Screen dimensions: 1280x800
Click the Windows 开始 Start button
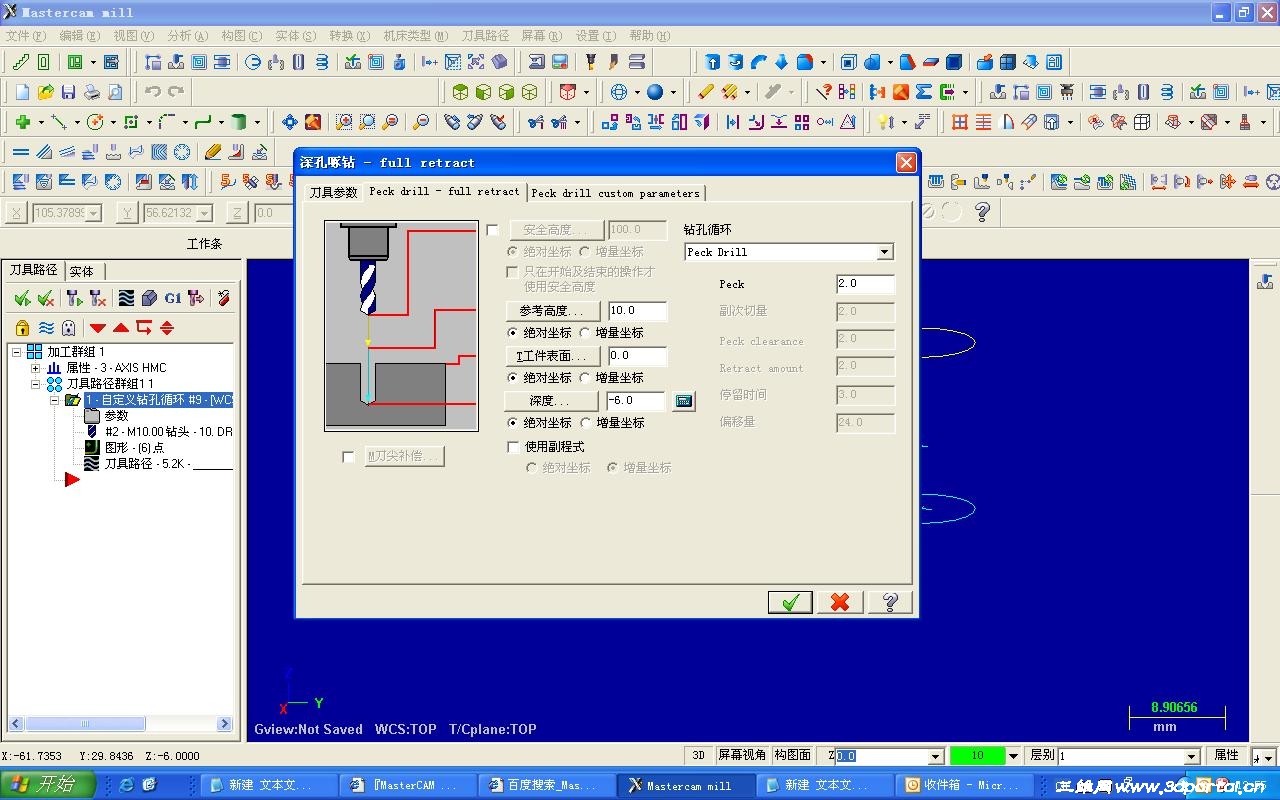pyautogui.click(x=48, y=785)
